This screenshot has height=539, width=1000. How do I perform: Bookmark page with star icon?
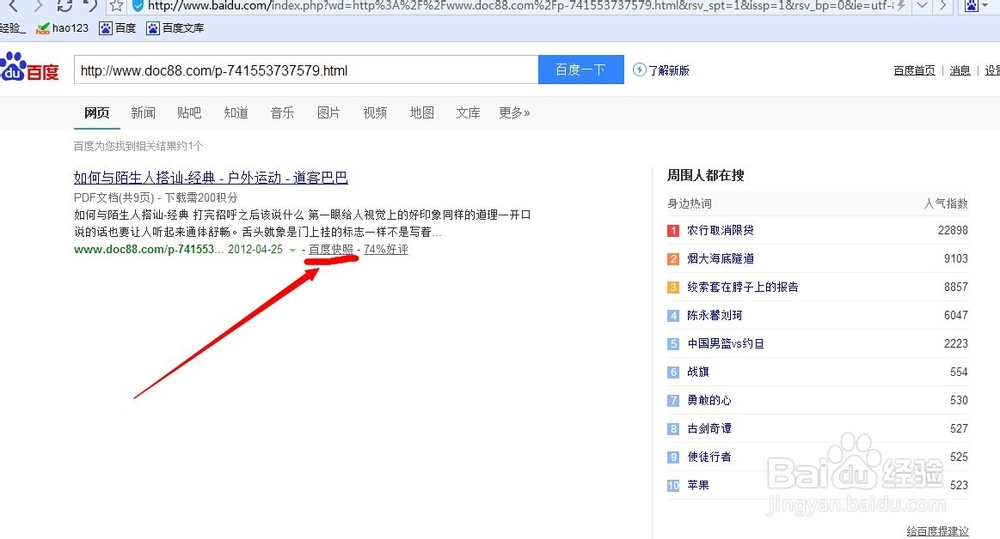(115, 6)
